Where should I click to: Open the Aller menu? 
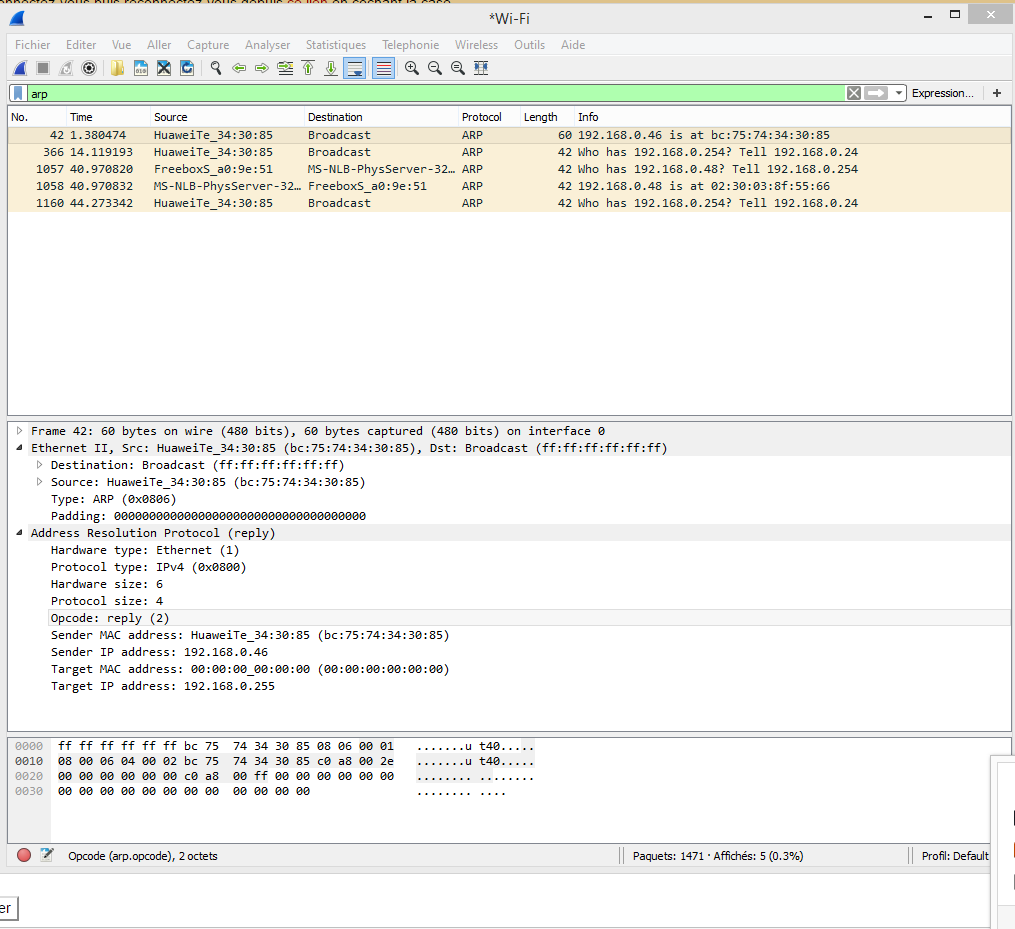[159, 45]
